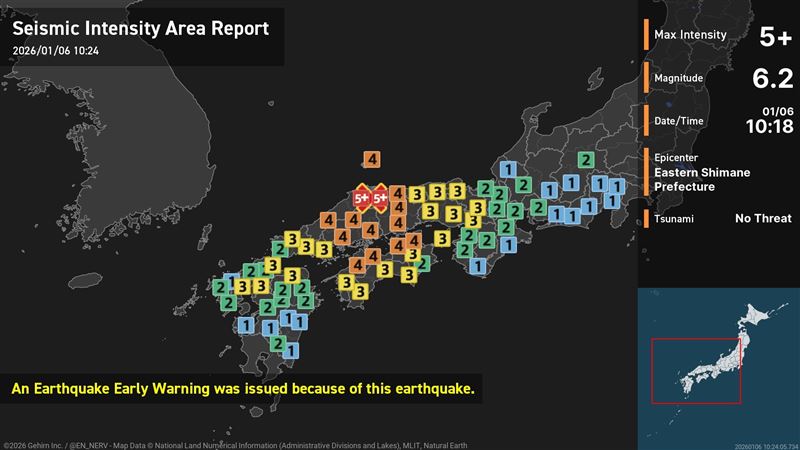
Task: Click the southernmost green 2 marker in Kyushu
Action: tap(278, 343)
